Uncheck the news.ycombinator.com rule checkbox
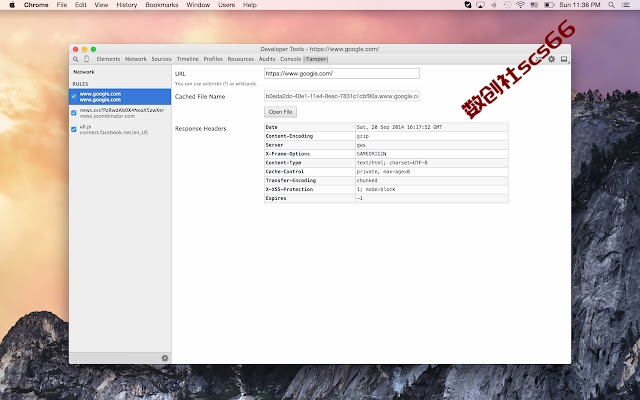640x400 pixels. pyautogui.click(x=74, y=113)
